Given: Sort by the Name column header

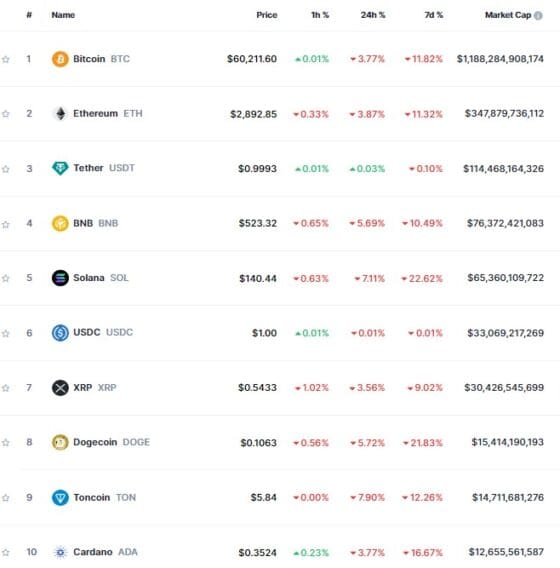Looking at the screenshot, I should (x=63, y=15).
